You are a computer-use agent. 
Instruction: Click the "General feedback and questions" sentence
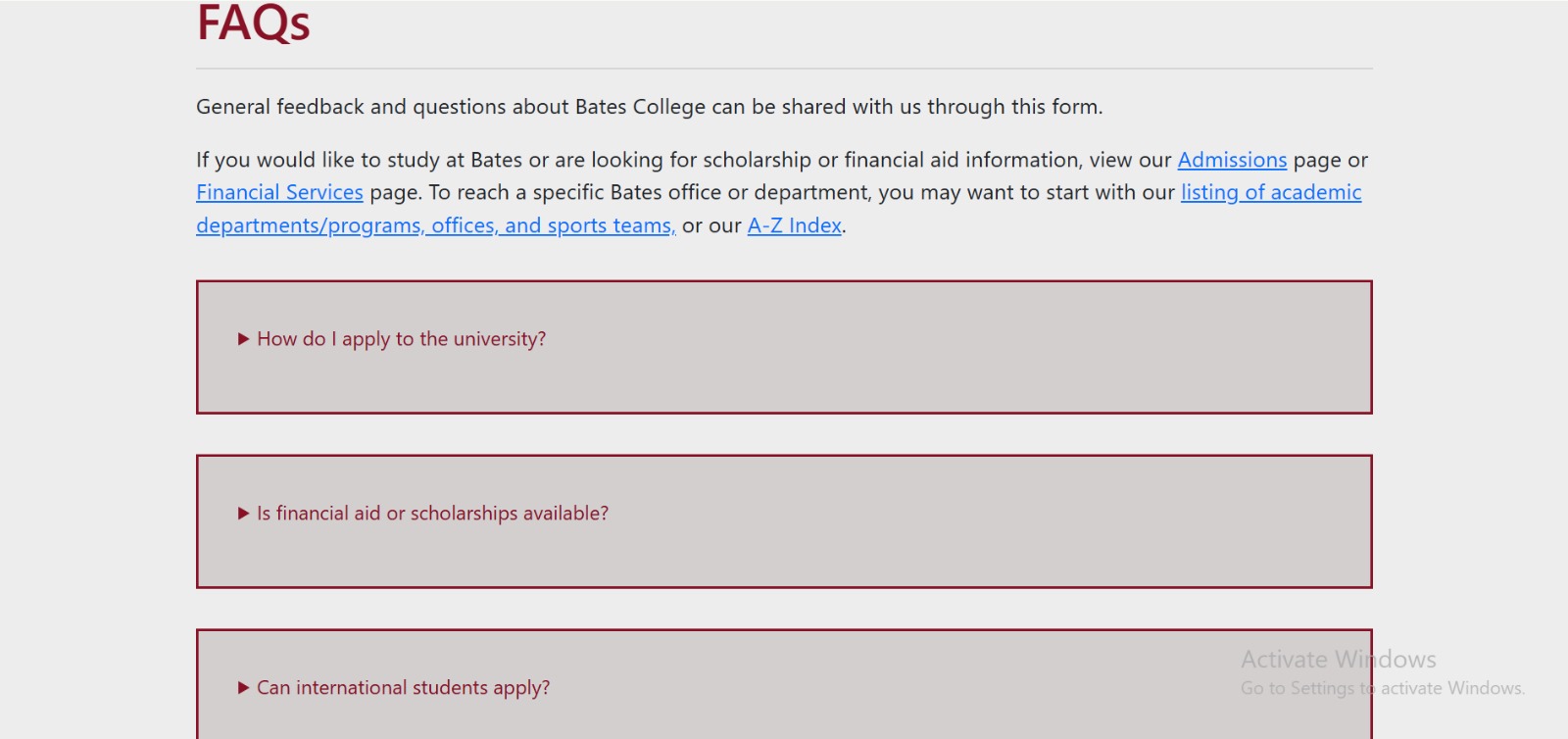[649, 107]
